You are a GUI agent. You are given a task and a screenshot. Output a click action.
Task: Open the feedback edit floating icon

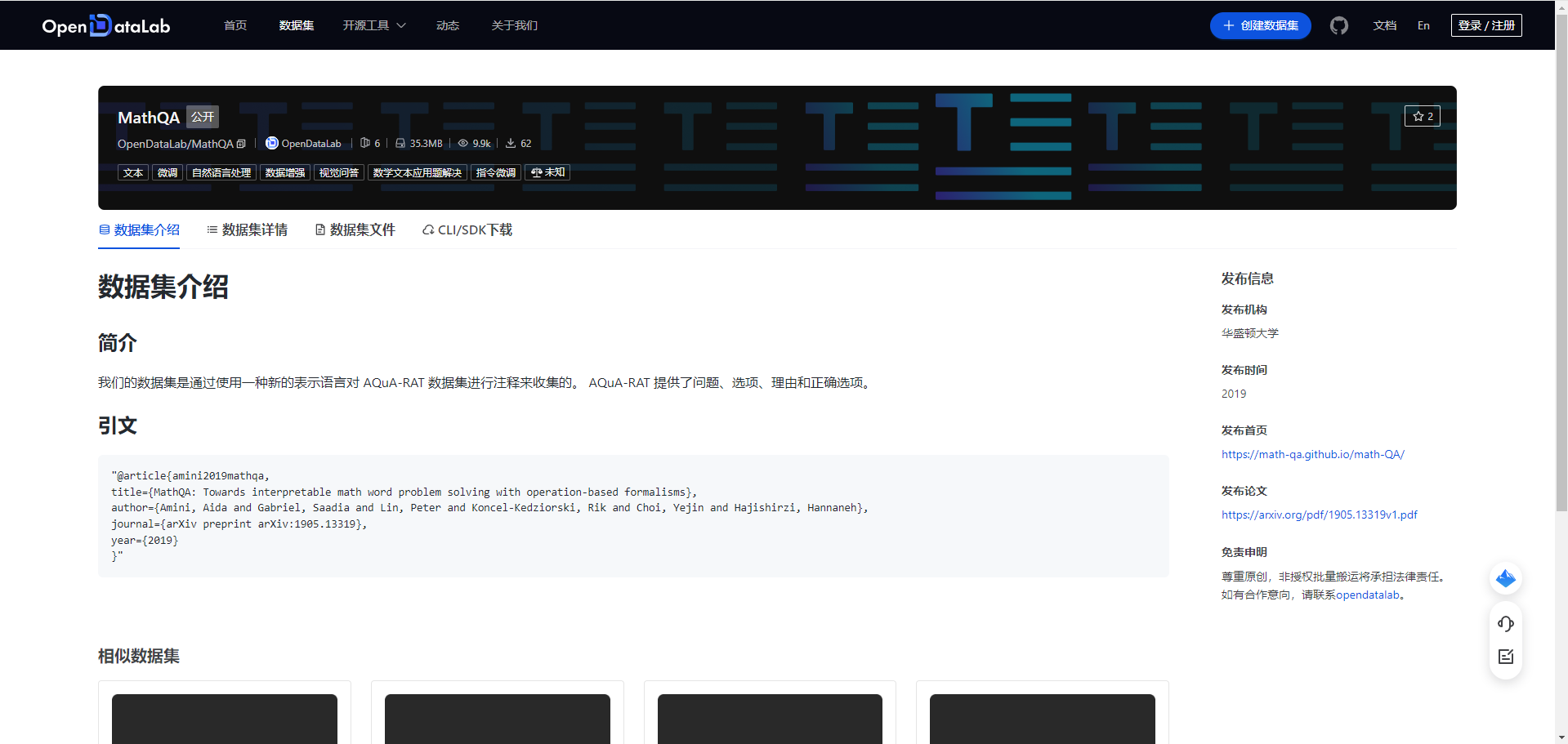(x=1505, y=656)
